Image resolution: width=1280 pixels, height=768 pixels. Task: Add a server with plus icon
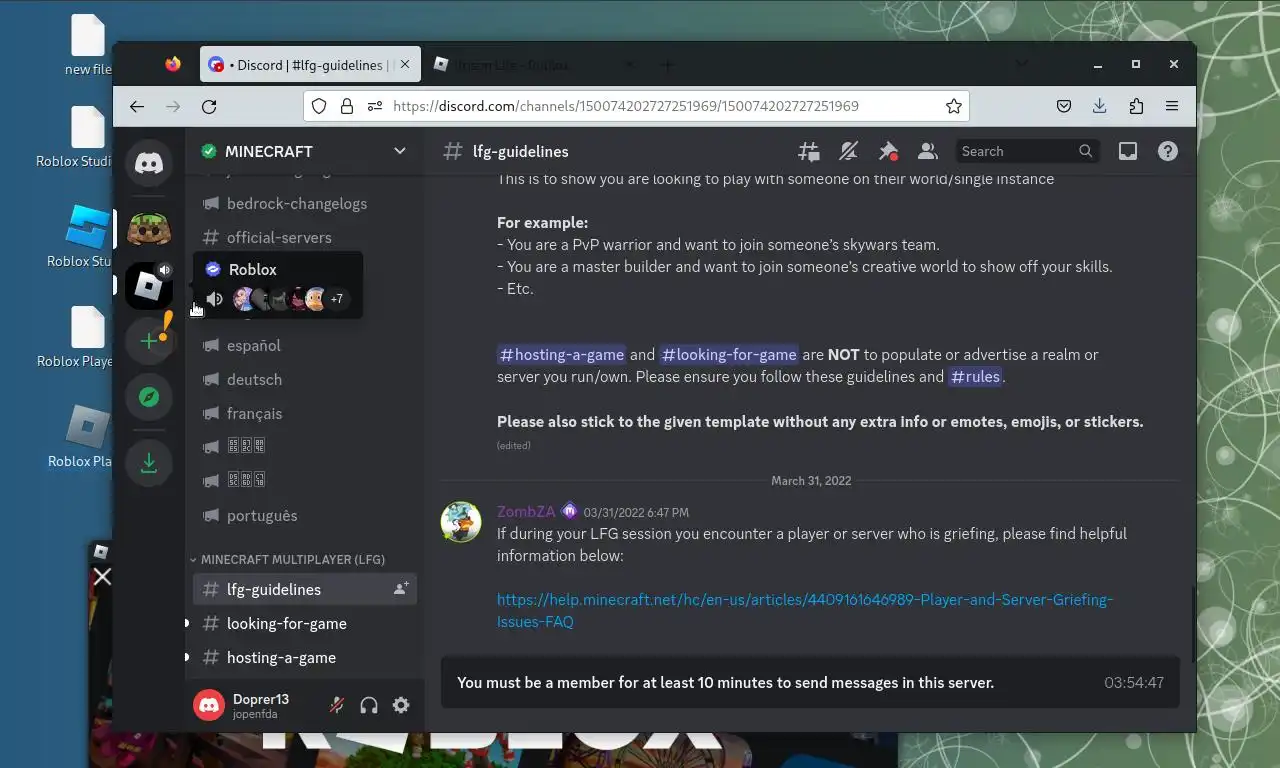(x=149, y=341)
